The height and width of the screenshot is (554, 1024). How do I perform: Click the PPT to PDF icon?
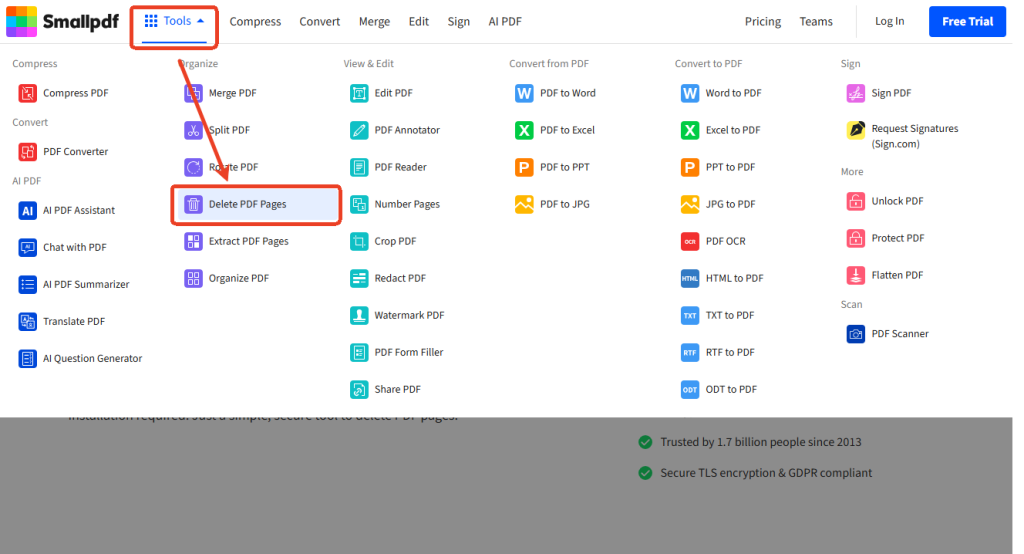pos(690,167)
